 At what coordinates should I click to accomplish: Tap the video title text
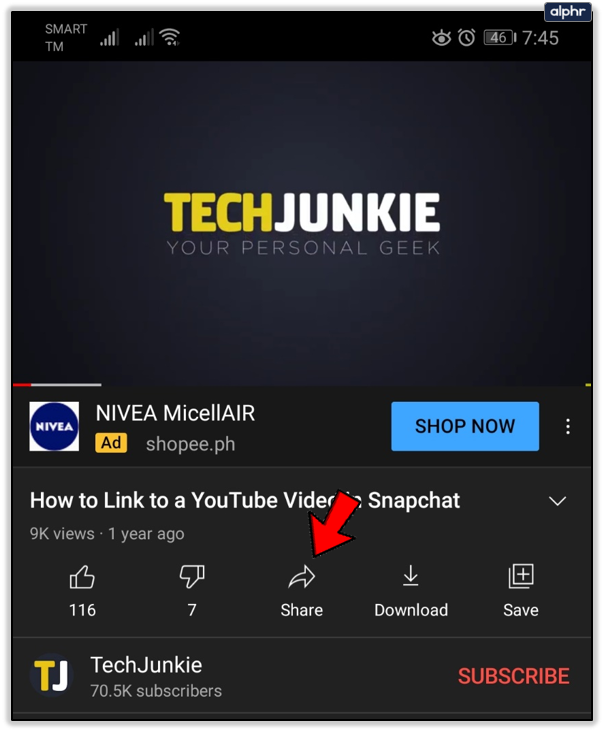[x=245, y=500]
